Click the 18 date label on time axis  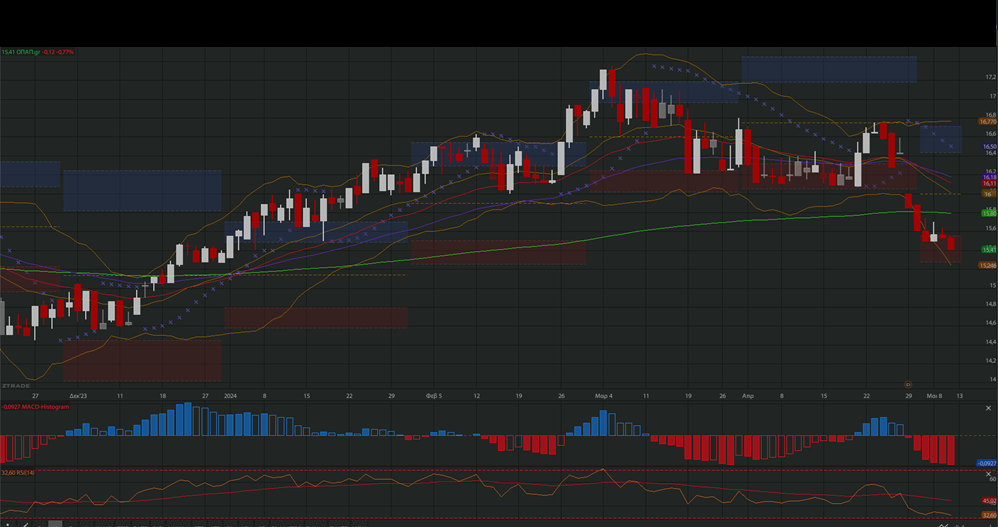(x=162, y=396)
